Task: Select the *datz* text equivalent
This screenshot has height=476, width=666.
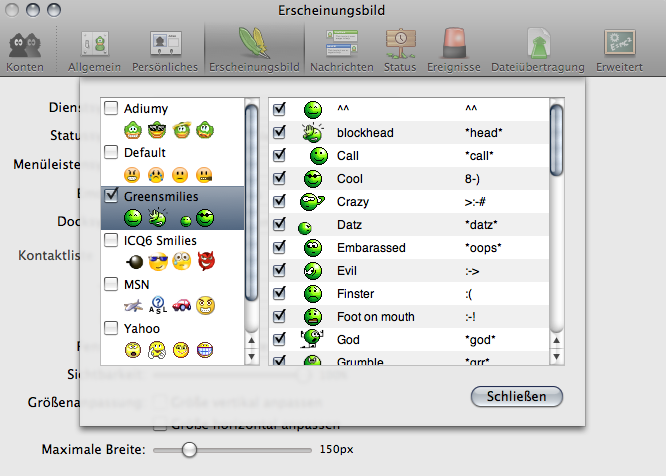Action: coord(481,225)
